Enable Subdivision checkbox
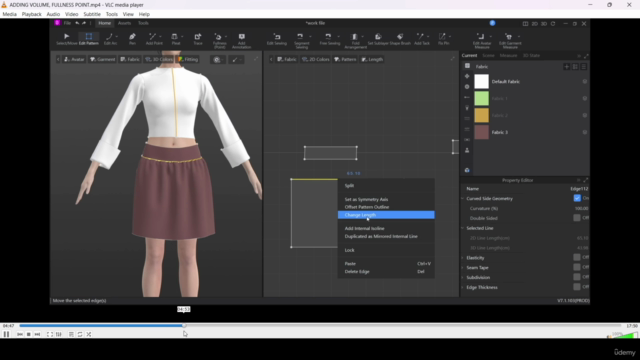This screenshot has height=360, width=640. click(x=577, y=277)
